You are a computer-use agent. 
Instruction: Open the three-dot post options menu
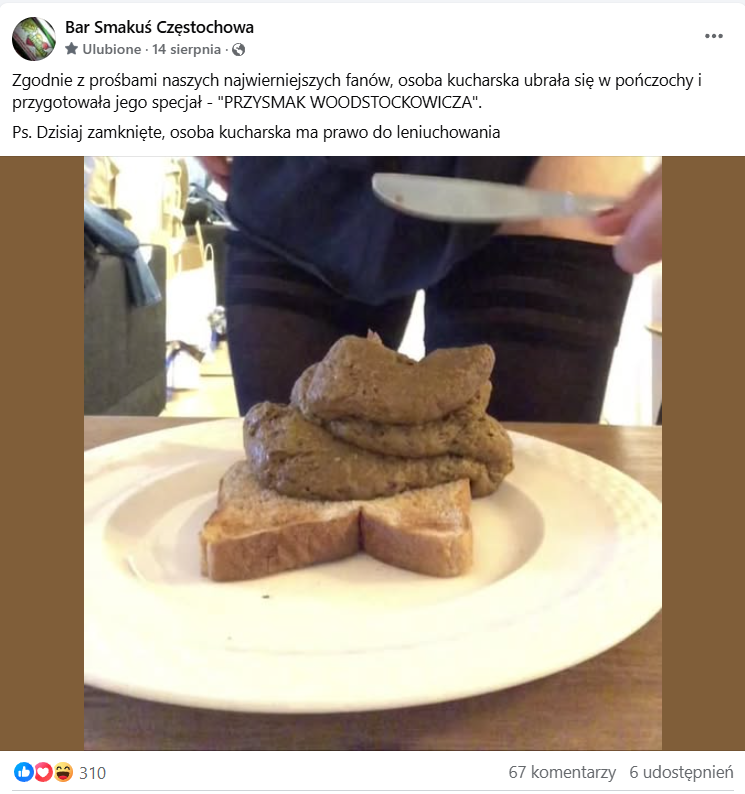coord(714,36)
